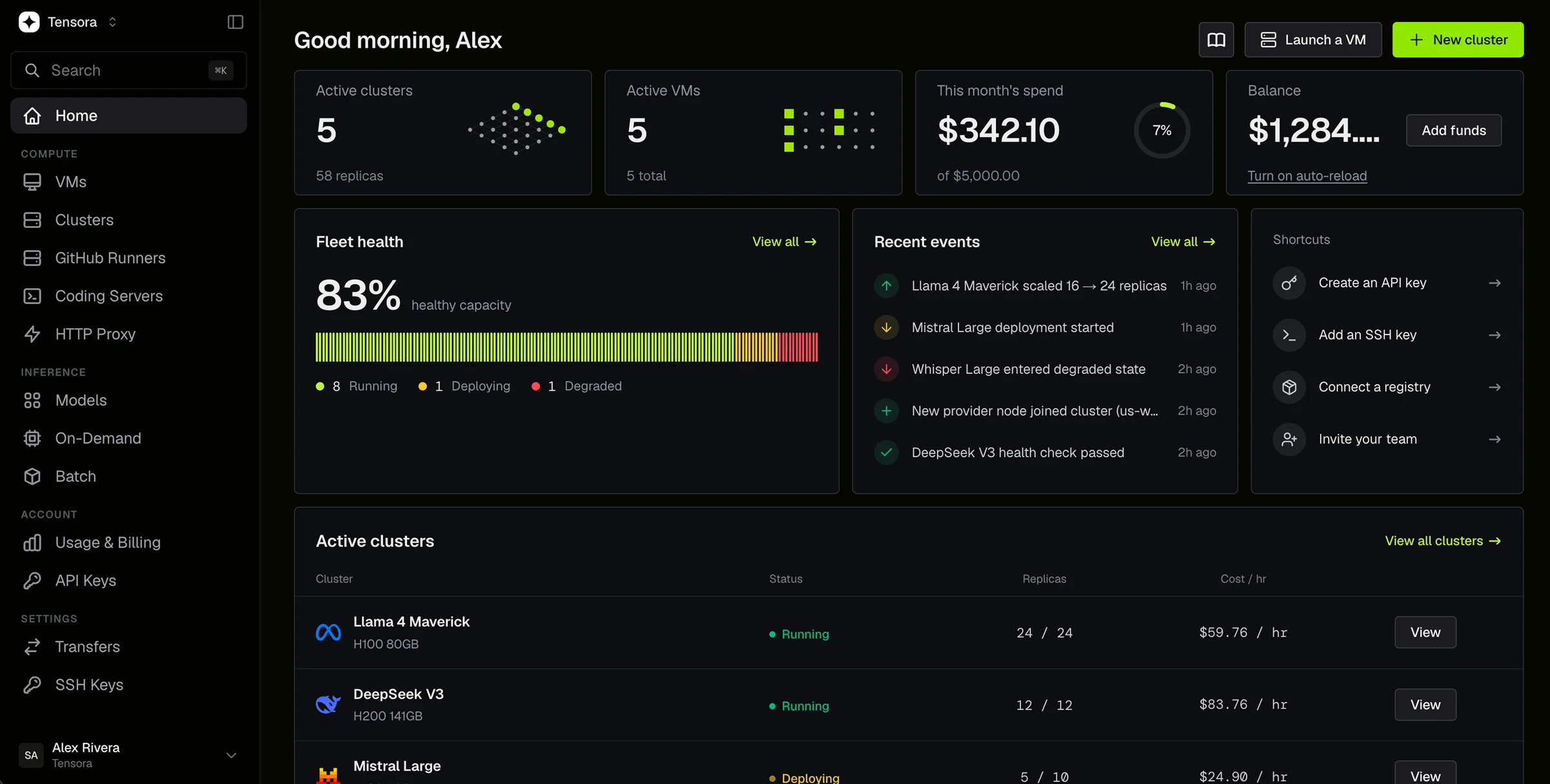Click the Transfers arrows icon
This screenshot has width=1550, height=784.
32,647
